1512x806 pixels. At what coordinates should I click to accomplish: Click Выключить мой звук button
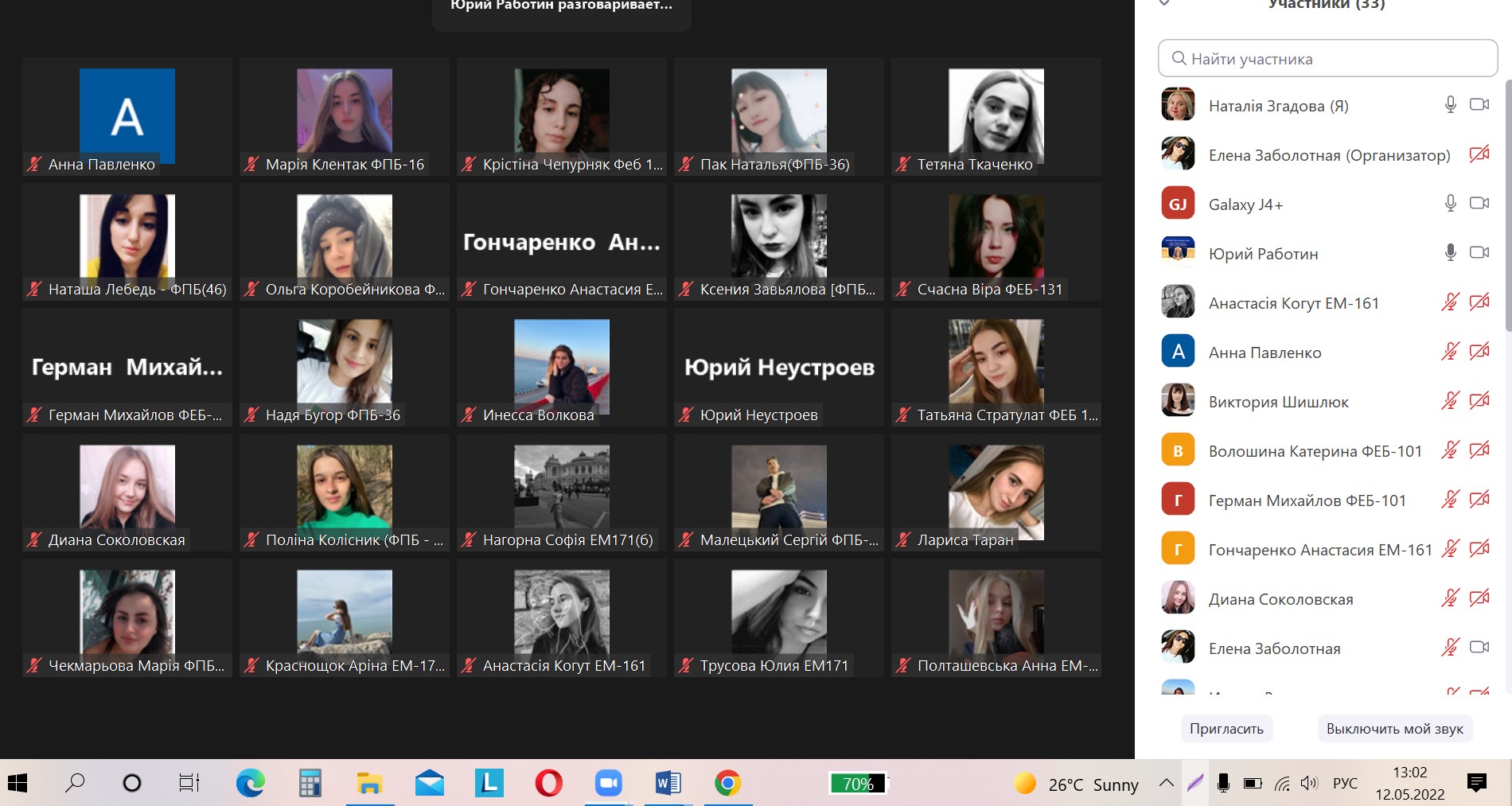(1394, 729)
